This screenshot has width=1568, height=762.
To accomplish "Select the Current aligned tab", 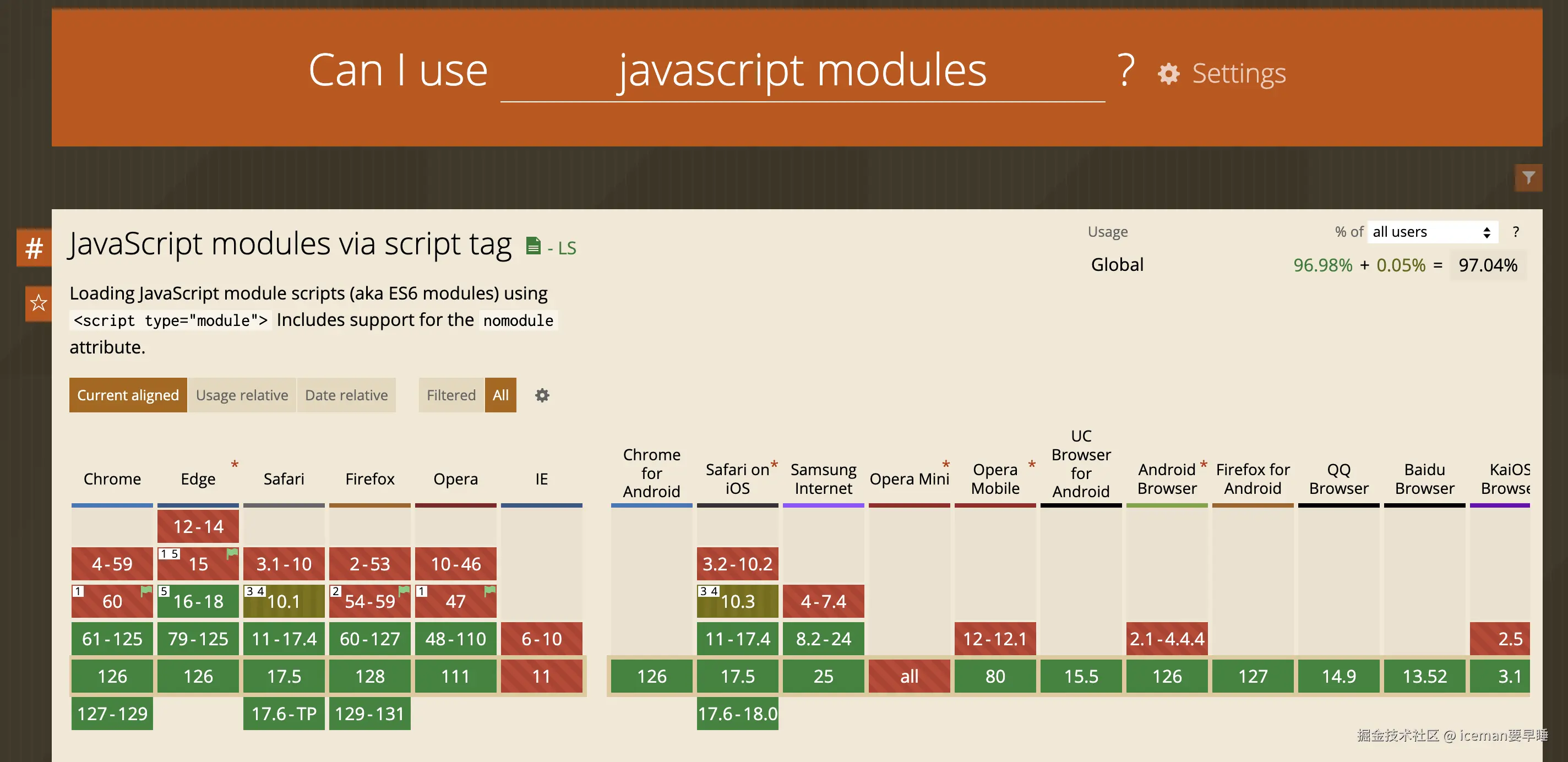I will click(x=128, y=396).
